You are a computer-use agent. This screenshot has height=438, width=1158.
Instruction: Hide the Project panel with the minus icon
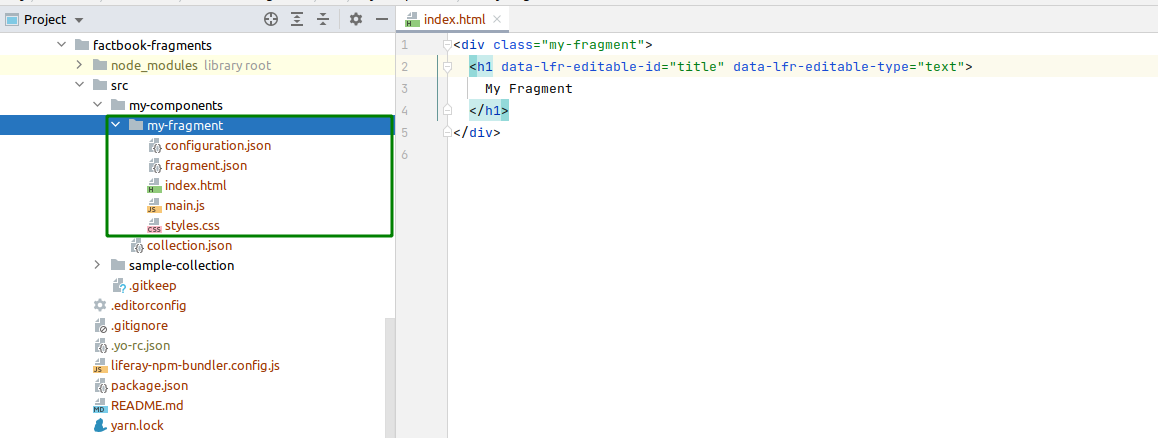click(x=382, y=19)
